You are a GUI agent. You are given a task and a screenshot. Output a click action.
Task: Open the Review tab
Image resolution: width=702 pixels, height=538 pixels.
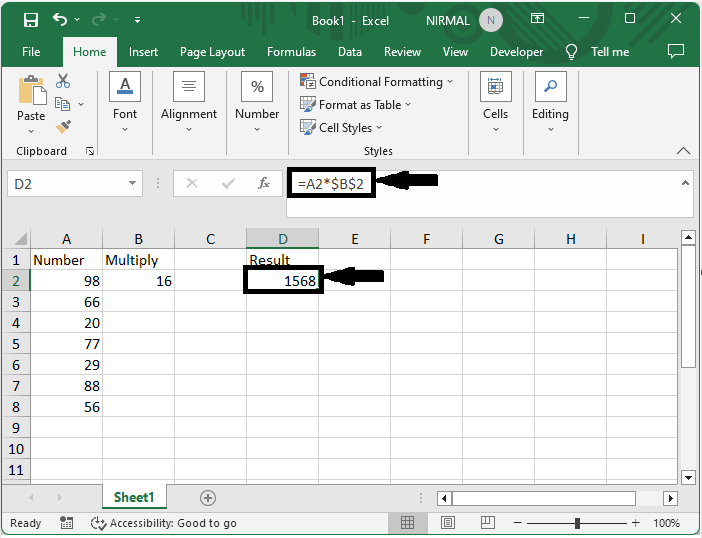click(x=402, y=52)
